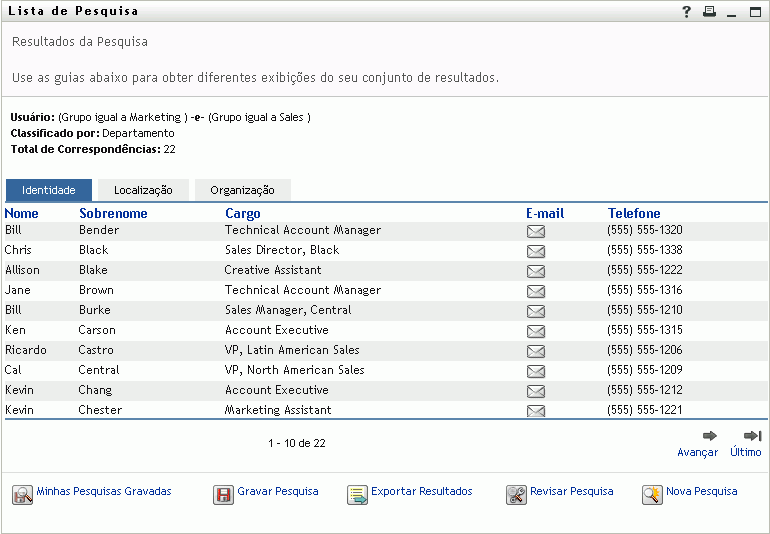Select the Identidade tab
The height and width of the screenshot is (534, 770).
tap(49, 190)
